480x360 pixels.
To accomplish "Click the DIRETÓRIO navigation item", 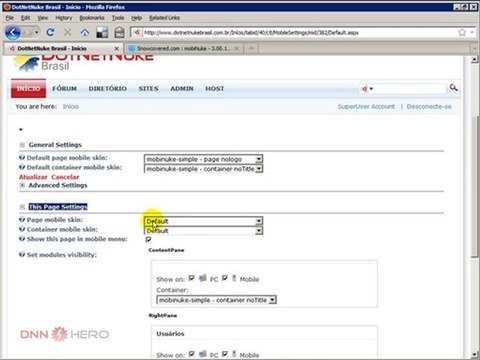I will (x=108, y=89).
